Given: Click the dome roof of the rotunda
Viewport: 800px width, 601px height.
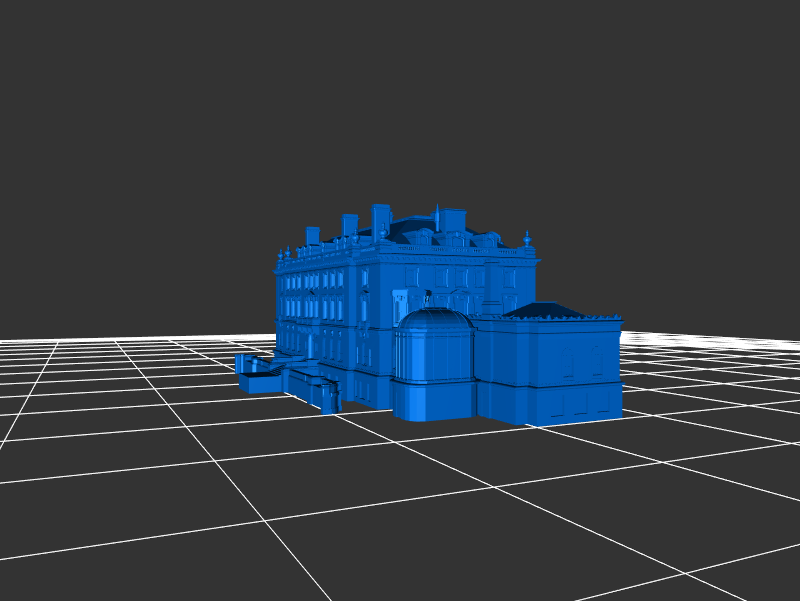Looking at the screenshot, I should click(434, 318).
